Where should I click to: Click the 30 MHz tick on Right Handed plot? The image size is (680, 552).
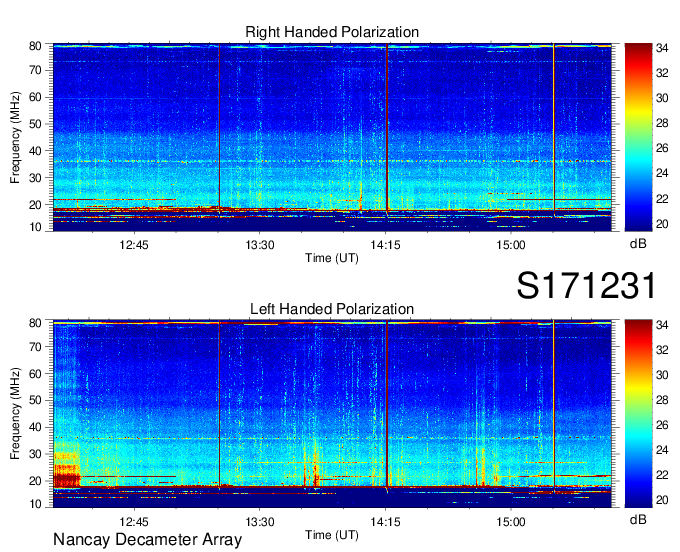[35, 177]
